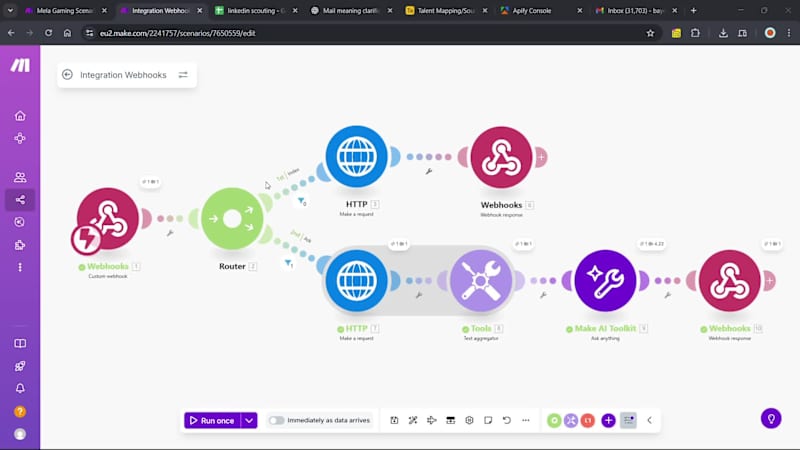
Task: Click wrench between Webhooks and Router
Action: tap(170, 233)
